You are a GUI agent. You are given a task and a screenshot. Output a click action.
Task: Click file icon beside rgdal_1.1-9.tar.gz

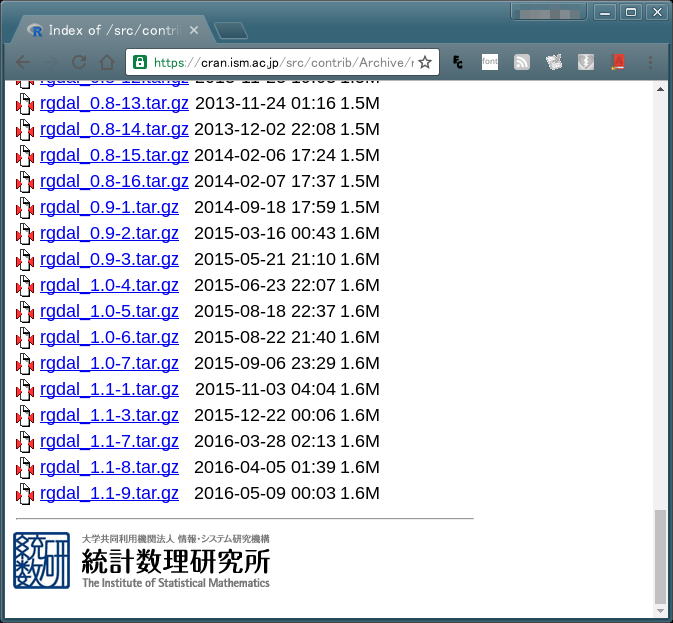[25, 494]
